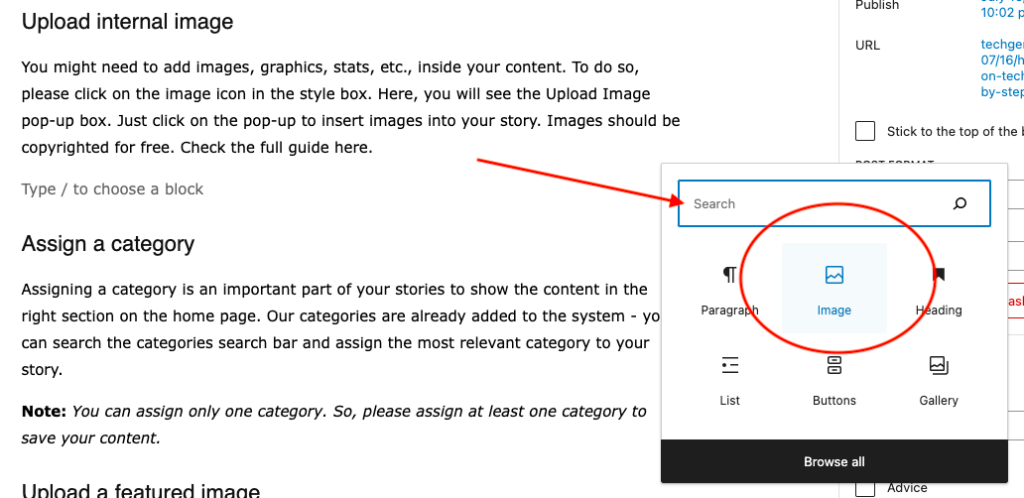The width and height of the screenshot is (1024, 498).
Task: Open Browse all blocks
Action: point(834,461)
